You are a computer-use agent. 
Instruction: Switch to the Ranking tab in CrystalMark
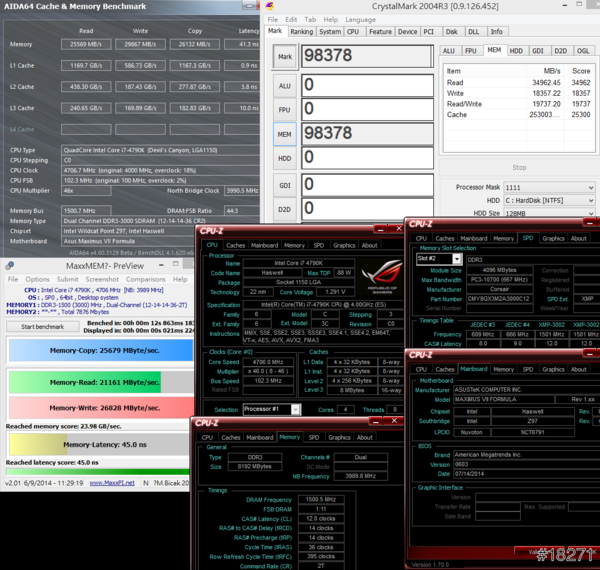(x=301, y=31)
